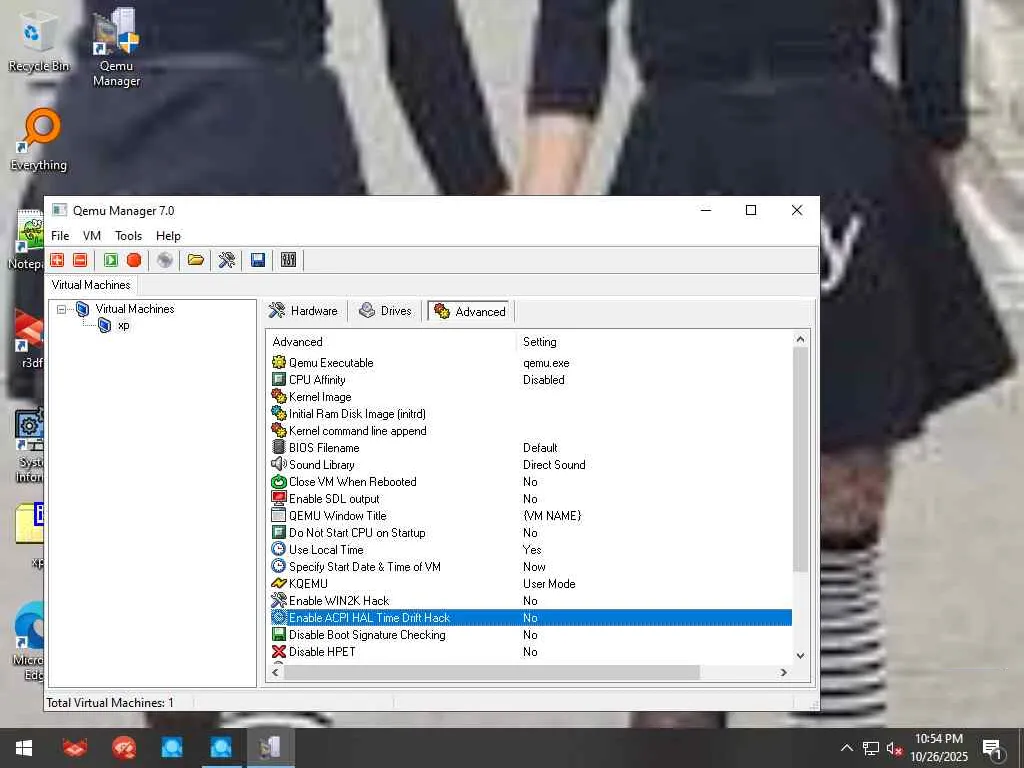Screen dimensions: 1024x768
Task: Open the Tools menu
Action: click(128, 236)
